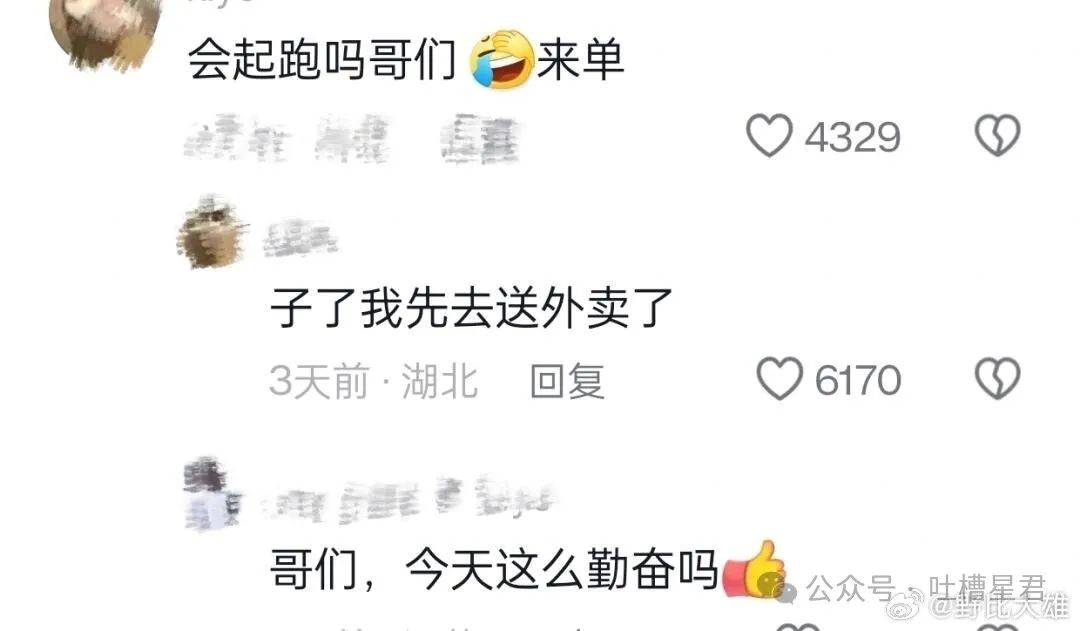This screenshot has width=1080, height=631.
Task: Open avatar of the 送外卖 replier
Action: tap(211, 232)
